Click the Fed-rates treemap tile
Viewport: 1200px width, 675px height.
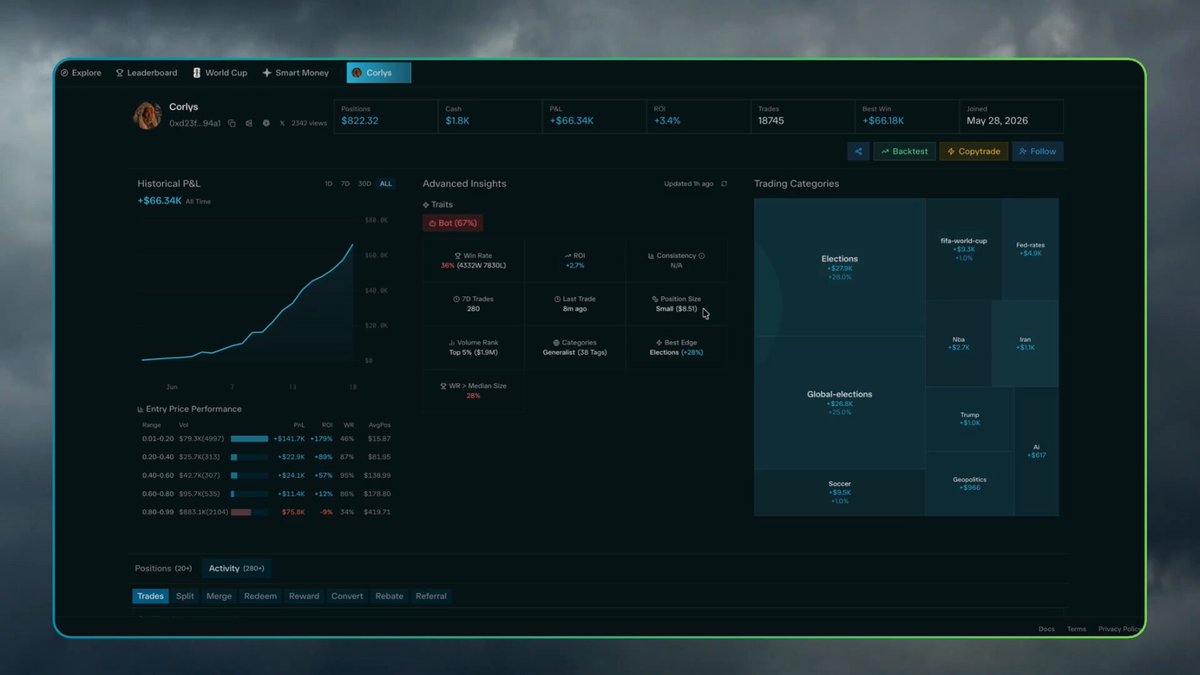tap(1030, 249)
